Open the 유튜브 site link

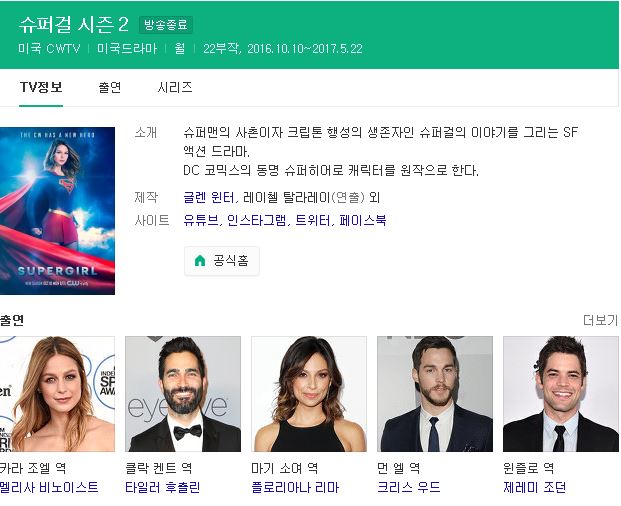pos(200,220)
